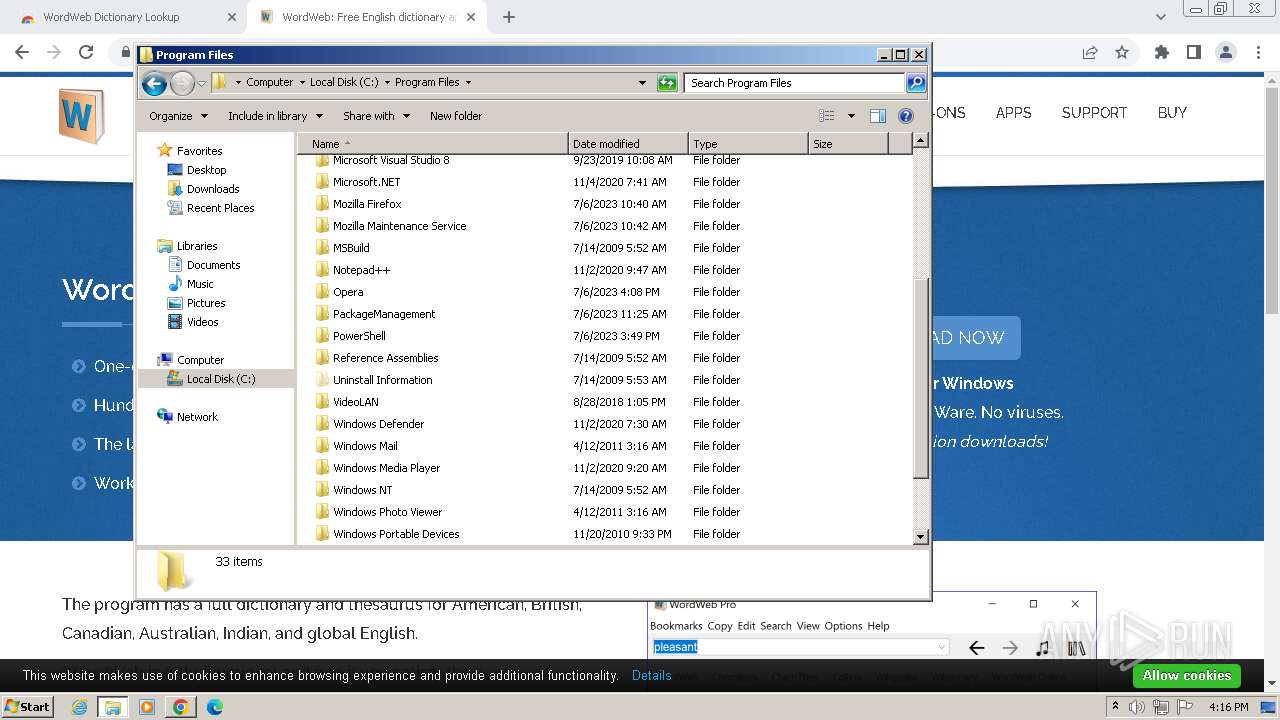1280x720 pixels.
Task: Select Network in navigation pane
Action: [197, 417]
